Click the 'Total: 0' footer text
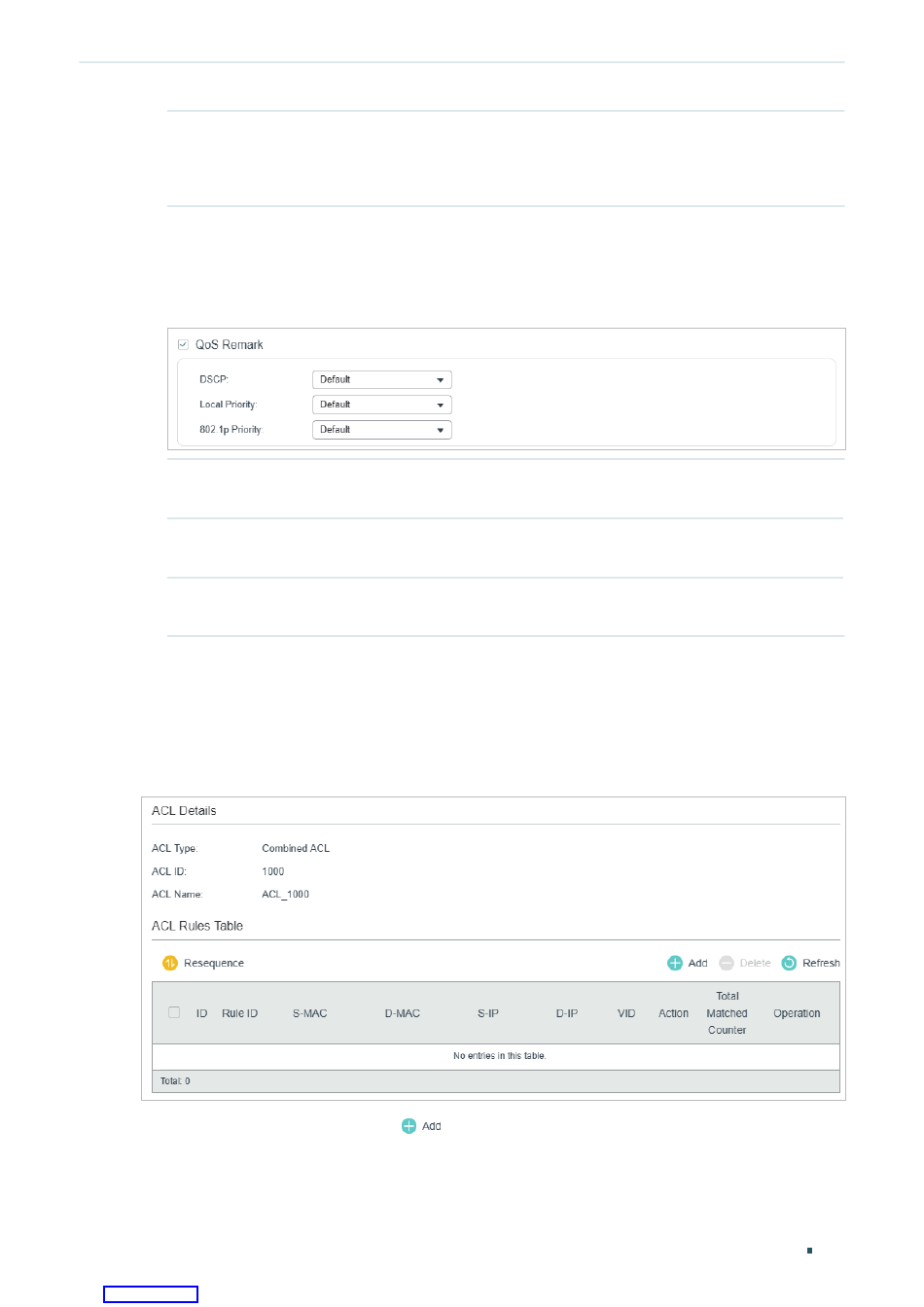This screenshot has height=1307, width=924. 175,1081
